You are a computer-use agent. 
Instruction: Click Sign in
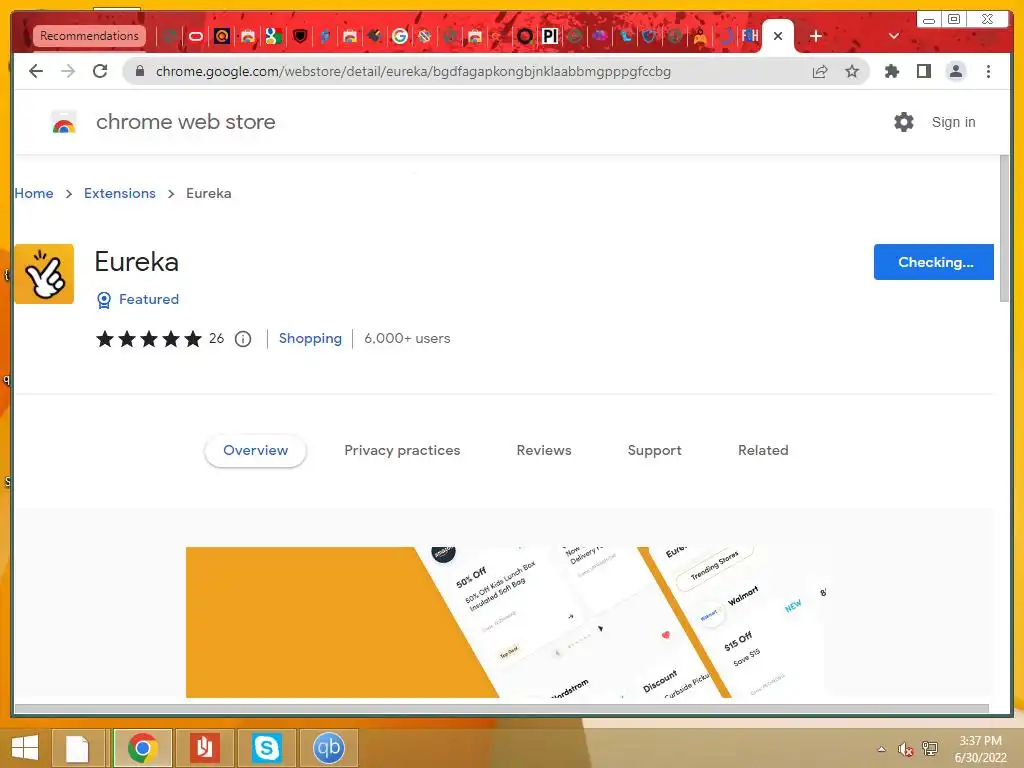(x=953, y=122)
